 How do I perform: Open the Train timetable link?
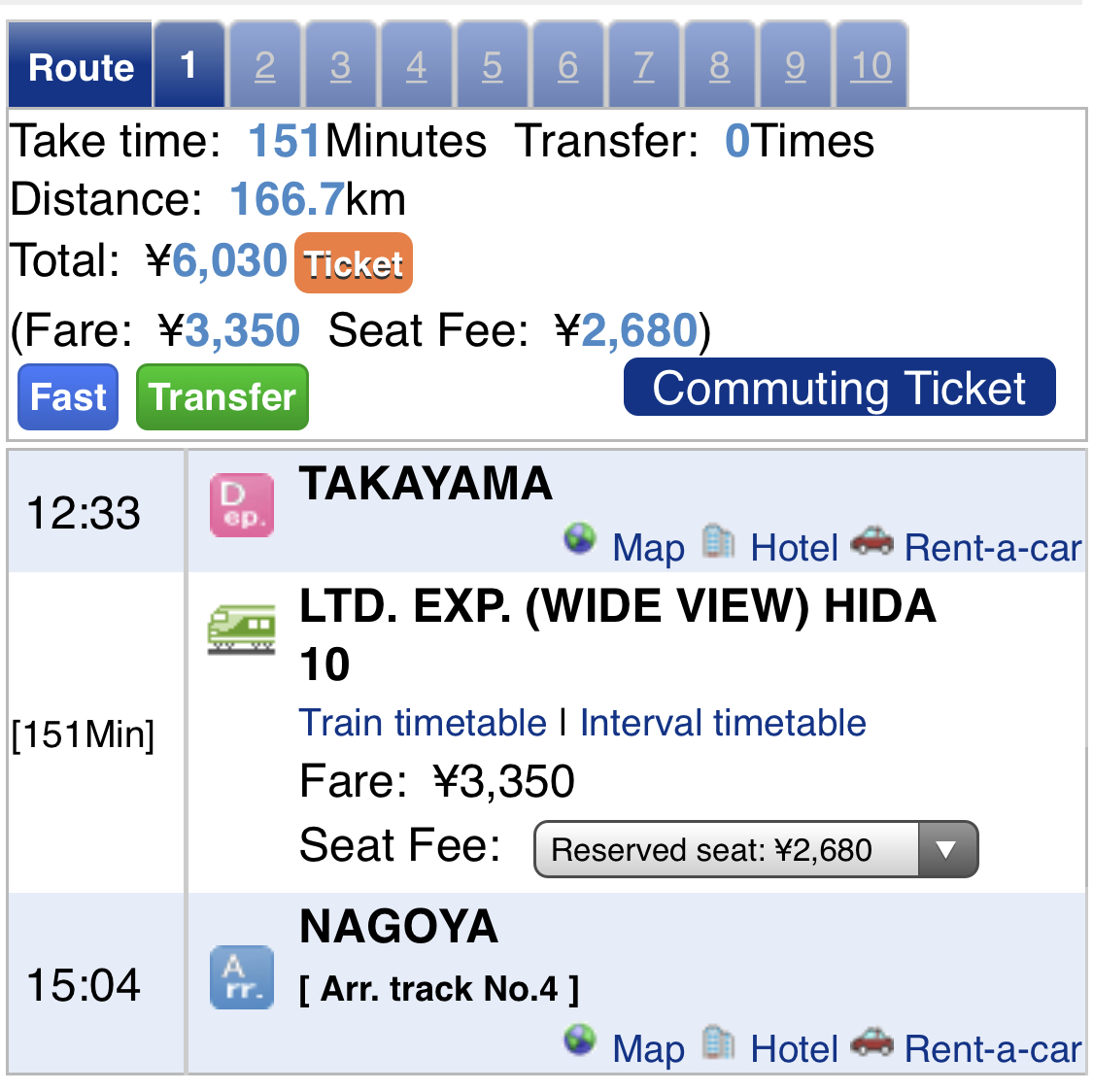point(423,723)
